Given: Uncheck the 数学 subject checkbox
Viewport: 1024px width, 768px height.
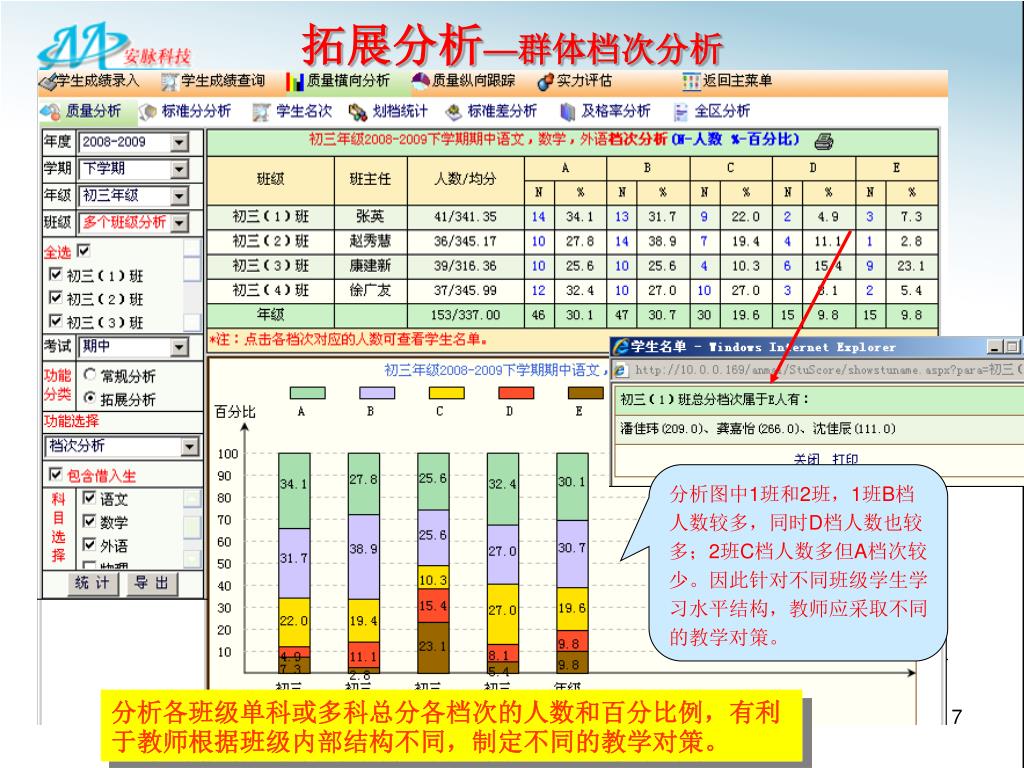Looking at the screenshot, I should click(x=89, y=521).
